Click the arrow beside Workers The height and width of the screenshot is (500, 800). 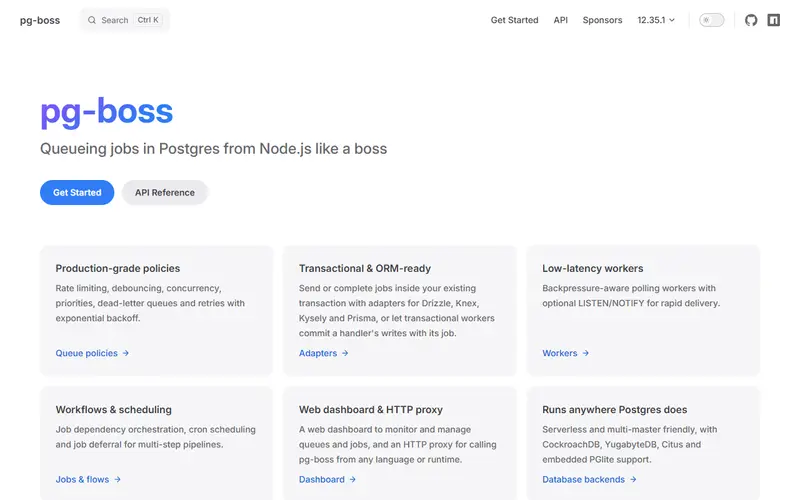[586, 353]
